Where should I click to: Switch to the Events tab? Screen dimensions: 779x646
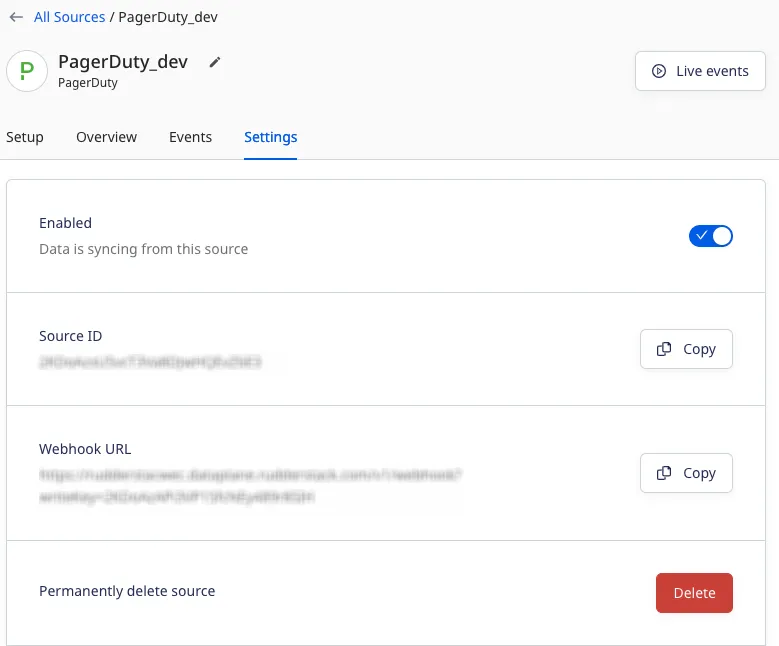[190, 137]
